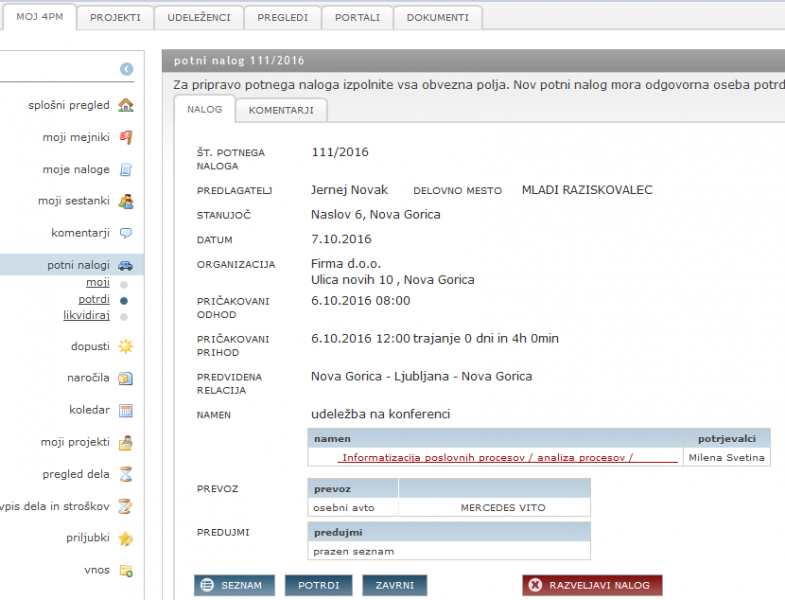Screen dimensions: 785x600
Task: Click the moji sestanki people icon
Action: tap(126, 201)
